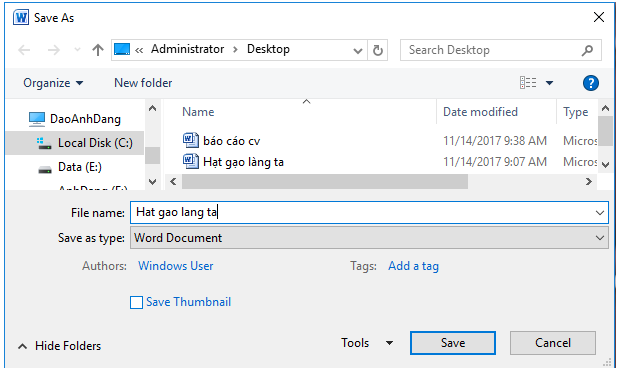Expand the File name history dropdown
Viewport: 620px width, 373px height.
coord(599,213)
